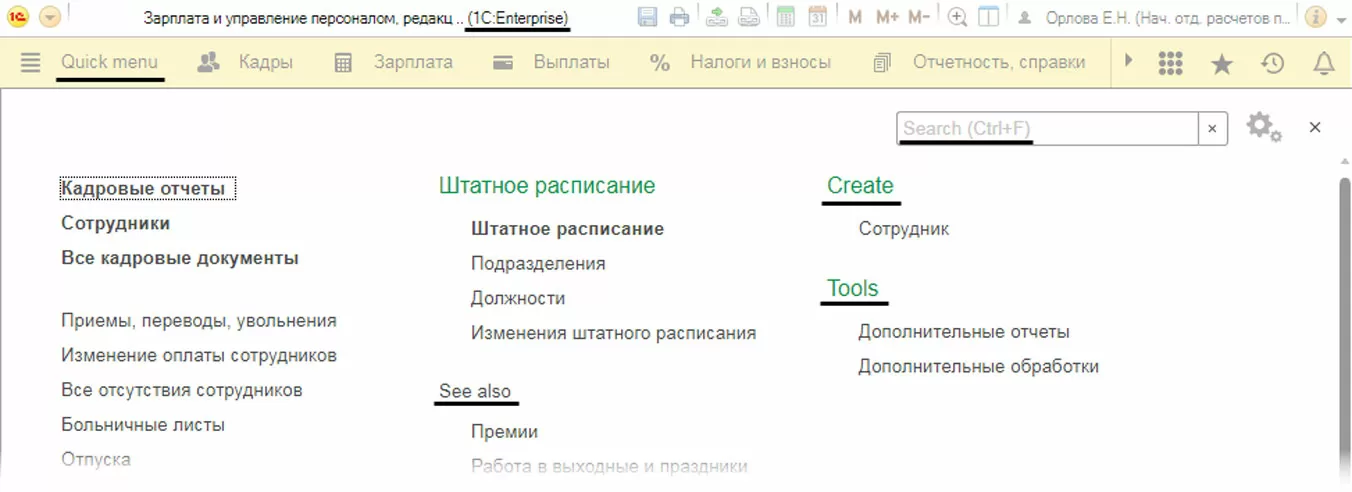Screen dimensions: 1352x492
Task: Click the 1C application logo icon
Action: (x=18, y=18)
